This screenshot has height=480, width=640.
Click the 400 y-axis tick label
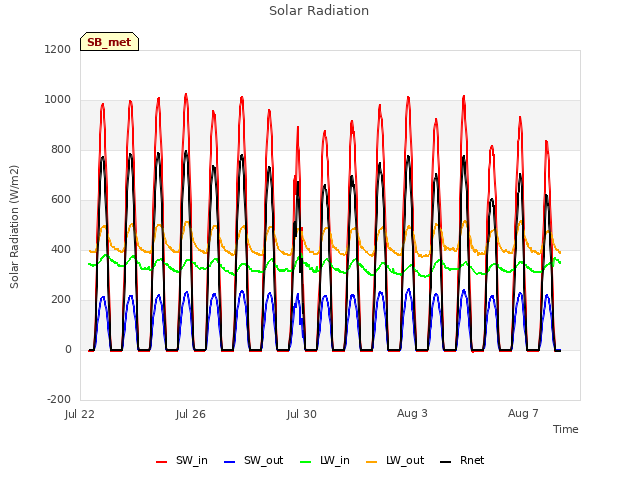tap(61, 250)
